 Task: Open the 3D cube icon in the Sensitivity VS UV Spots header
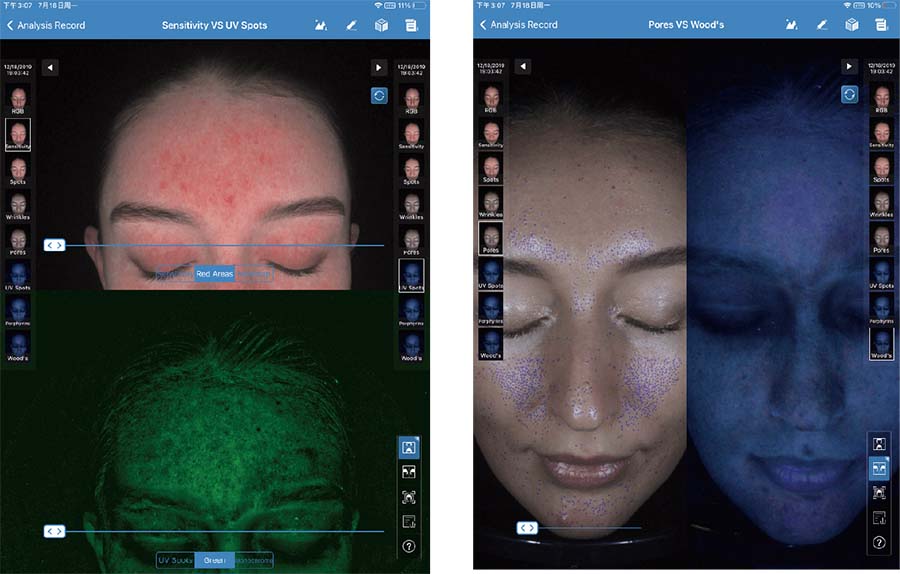click(x=381, y=25)
